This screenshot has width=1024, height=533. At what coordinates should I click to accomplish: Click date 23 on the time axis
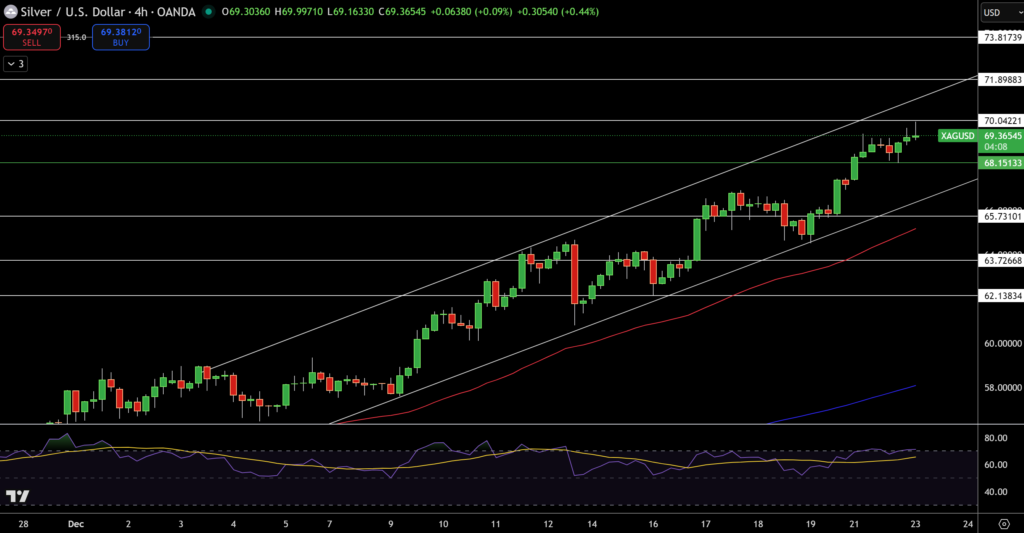(915, 523)
